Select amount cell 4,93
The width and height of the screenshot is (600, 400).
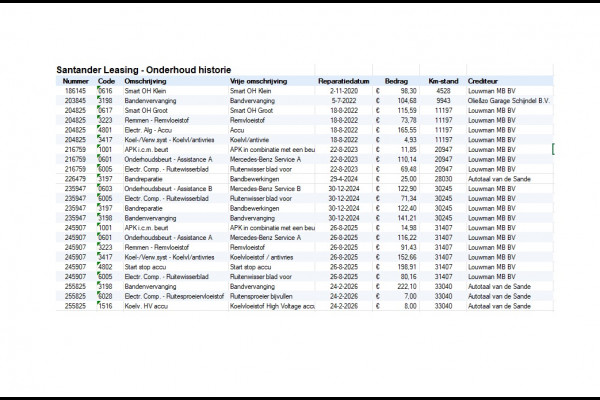(410, 140)
